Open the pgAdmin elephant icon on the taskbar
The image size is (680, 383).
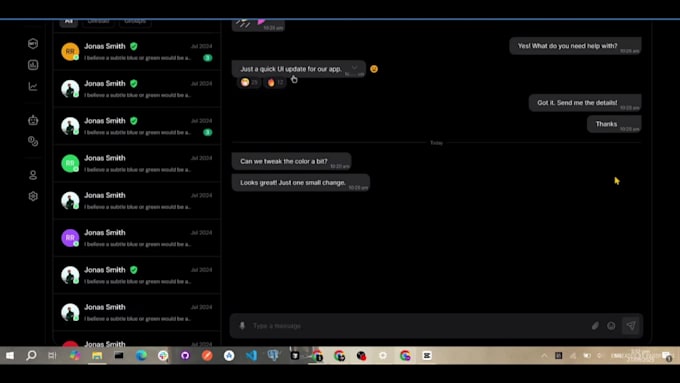pyautogui.click(x=273, y=356)
